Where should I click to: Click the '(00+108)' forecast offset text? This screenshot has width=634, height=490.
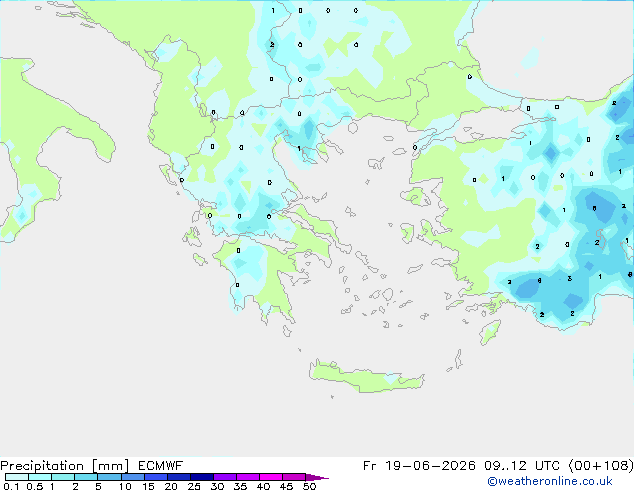(601, 466)
